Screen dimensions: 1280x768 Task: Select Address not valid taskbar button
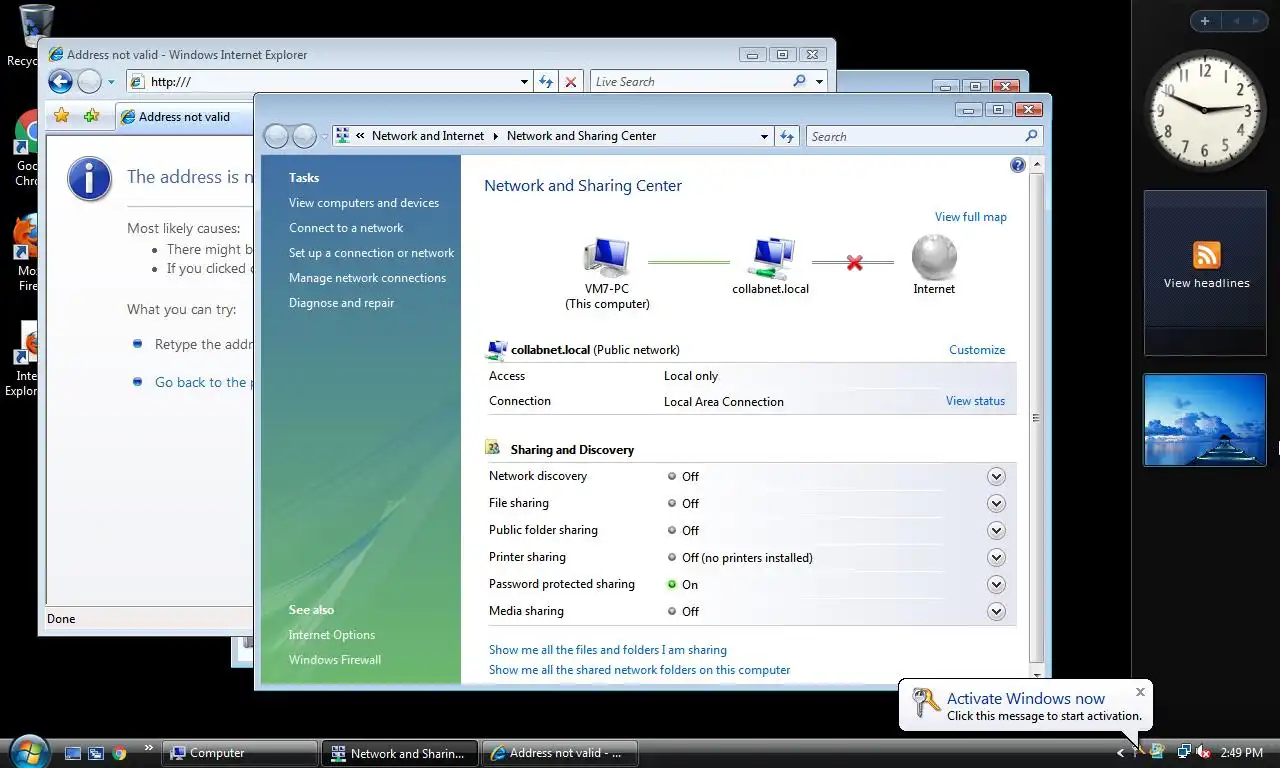pos(559,753)
